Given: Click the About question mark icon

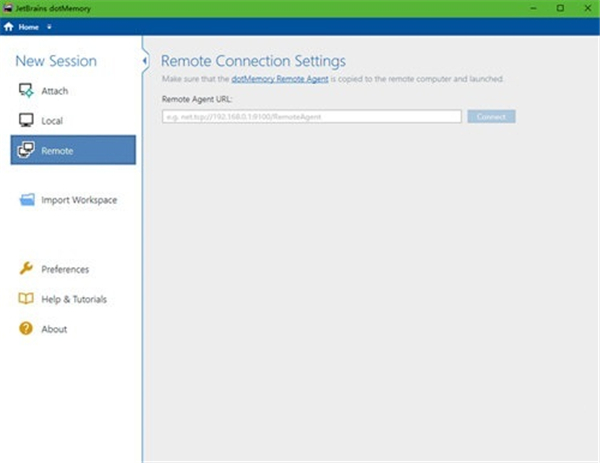Looking at the screenshot, I should [26, 329].
